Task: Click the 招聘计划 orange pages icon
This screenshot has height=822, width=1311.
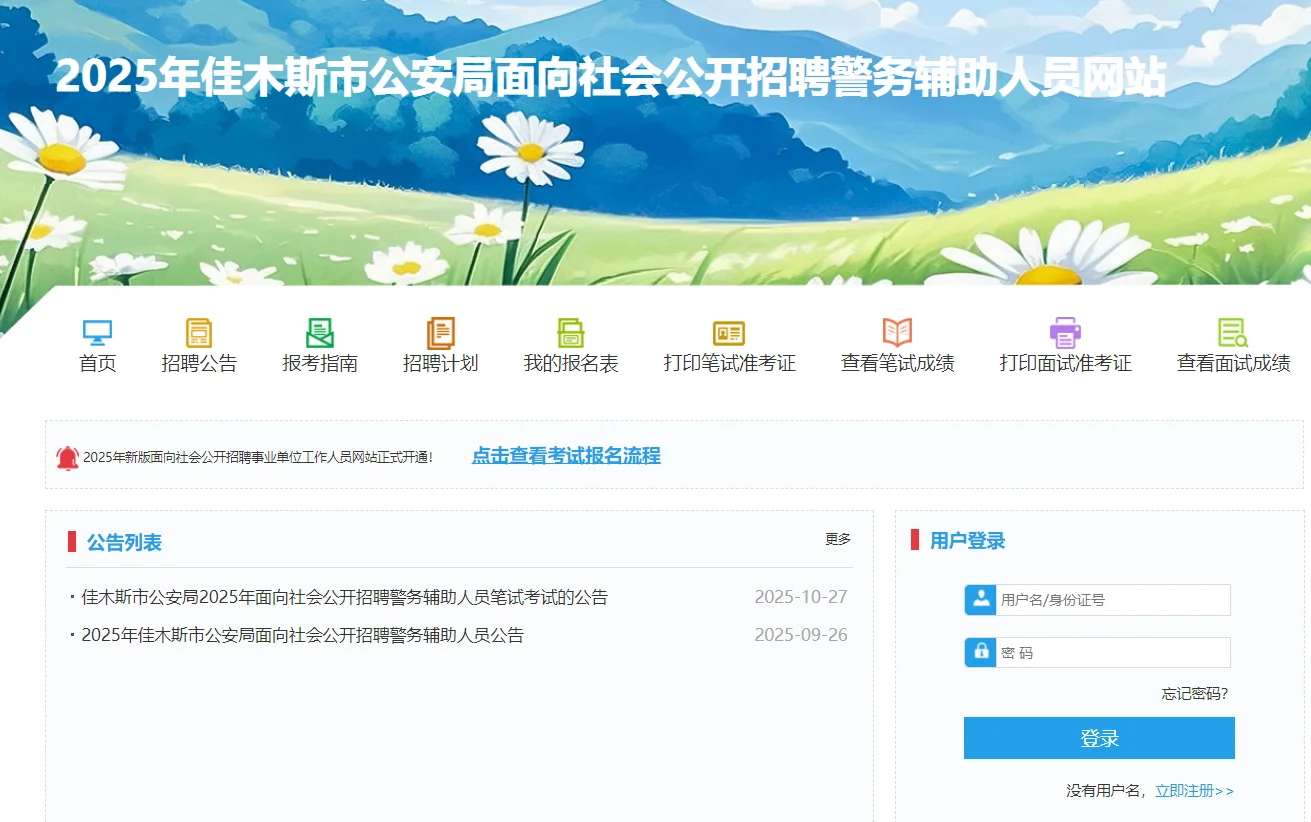Action: click(441, 333)
